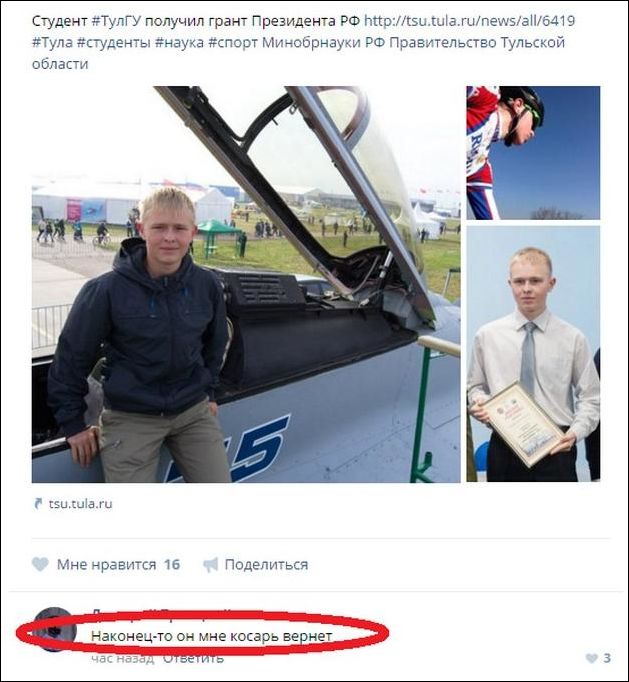
Task: Open the cyclist in helmet photo
Action: coord(533,153)
